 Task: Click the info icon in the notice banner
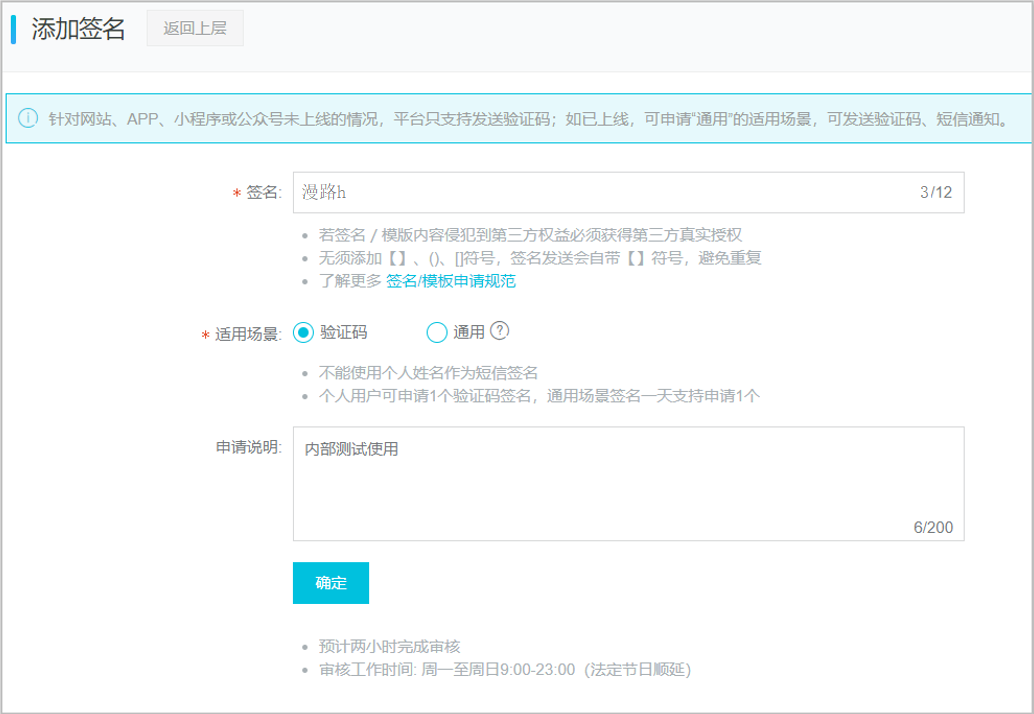click(27, 119)
